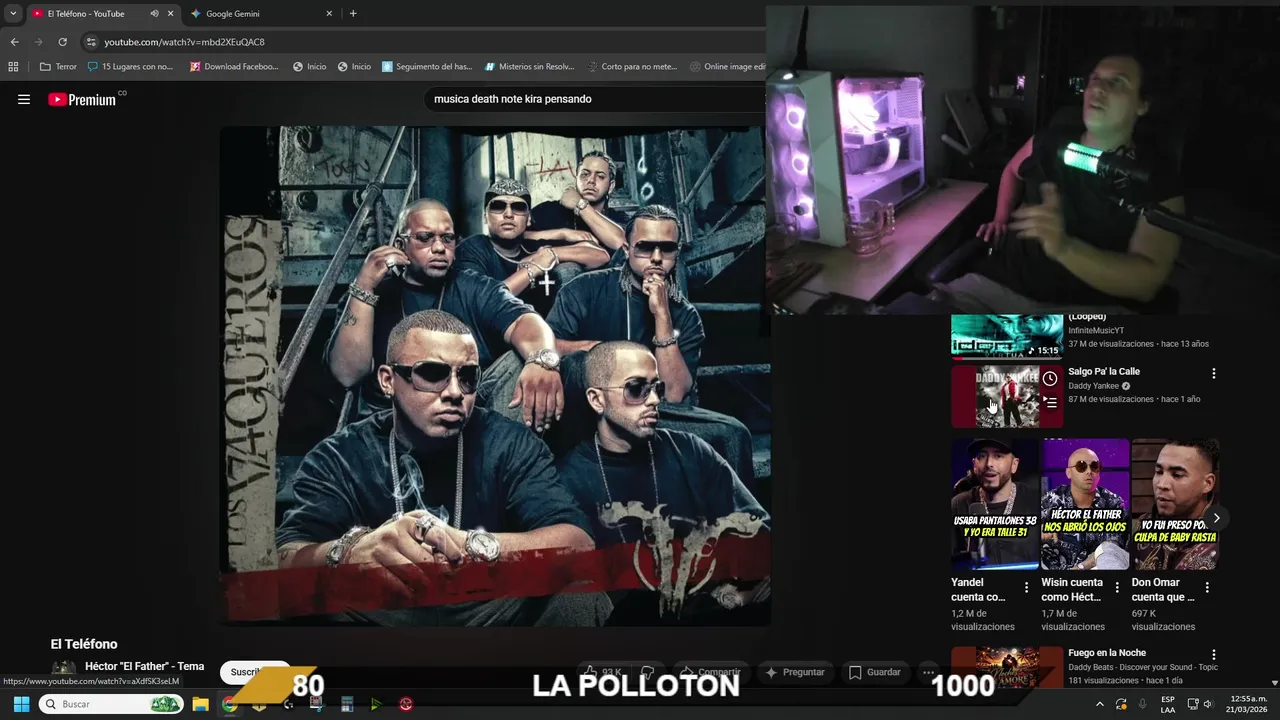
Task: Open the 15 Lugares con no... bookmark
Action: (131, 67)
